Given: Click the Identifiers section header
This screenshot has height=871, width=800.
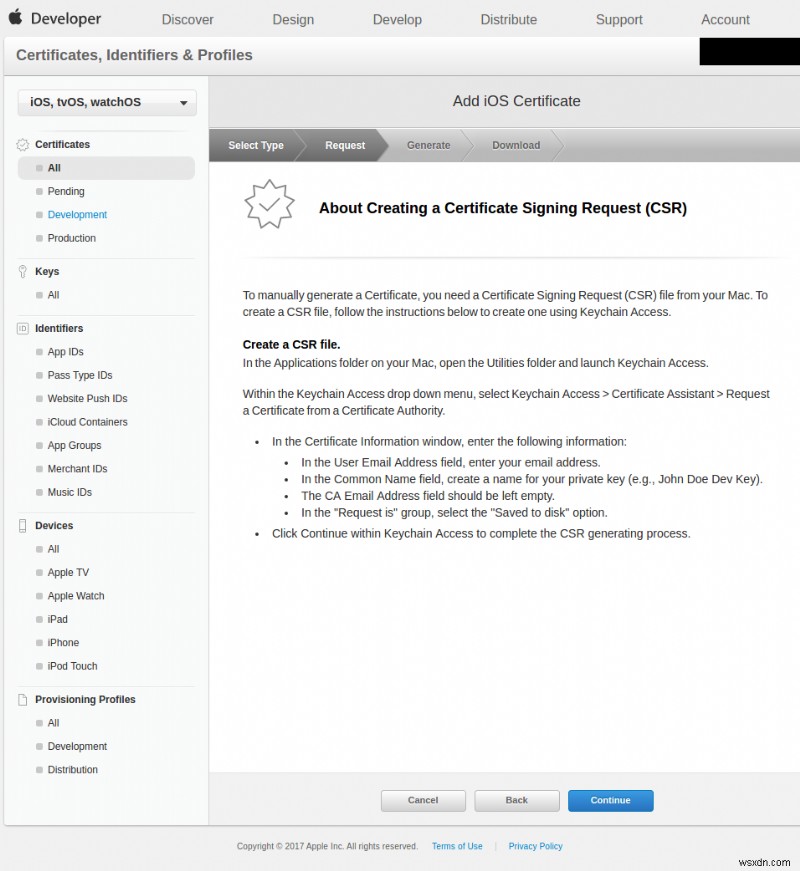Looking at the screenshot, I should tap(59, 328).
